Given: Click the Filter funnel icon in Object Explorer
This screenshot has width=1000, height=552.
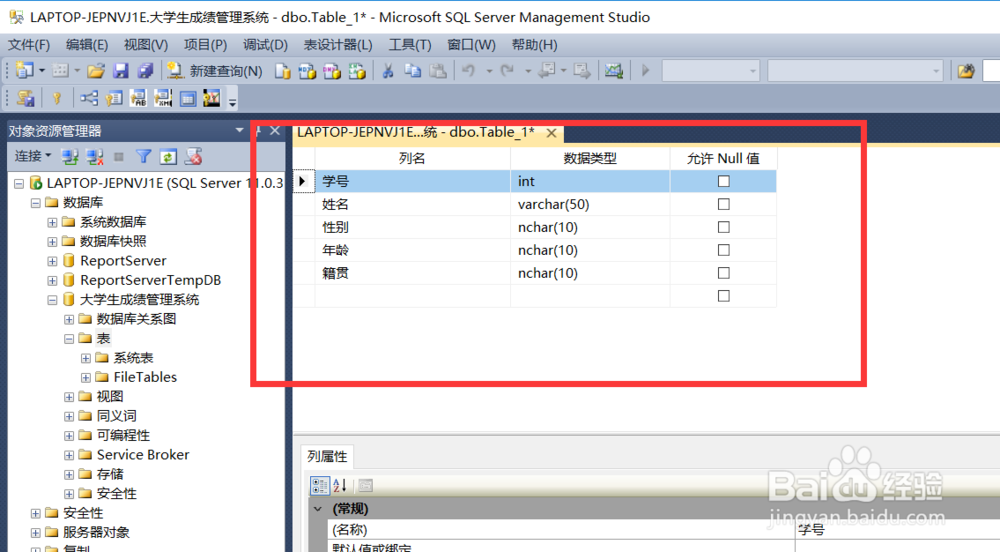Looking at the screenshot, I should point(143,156).
